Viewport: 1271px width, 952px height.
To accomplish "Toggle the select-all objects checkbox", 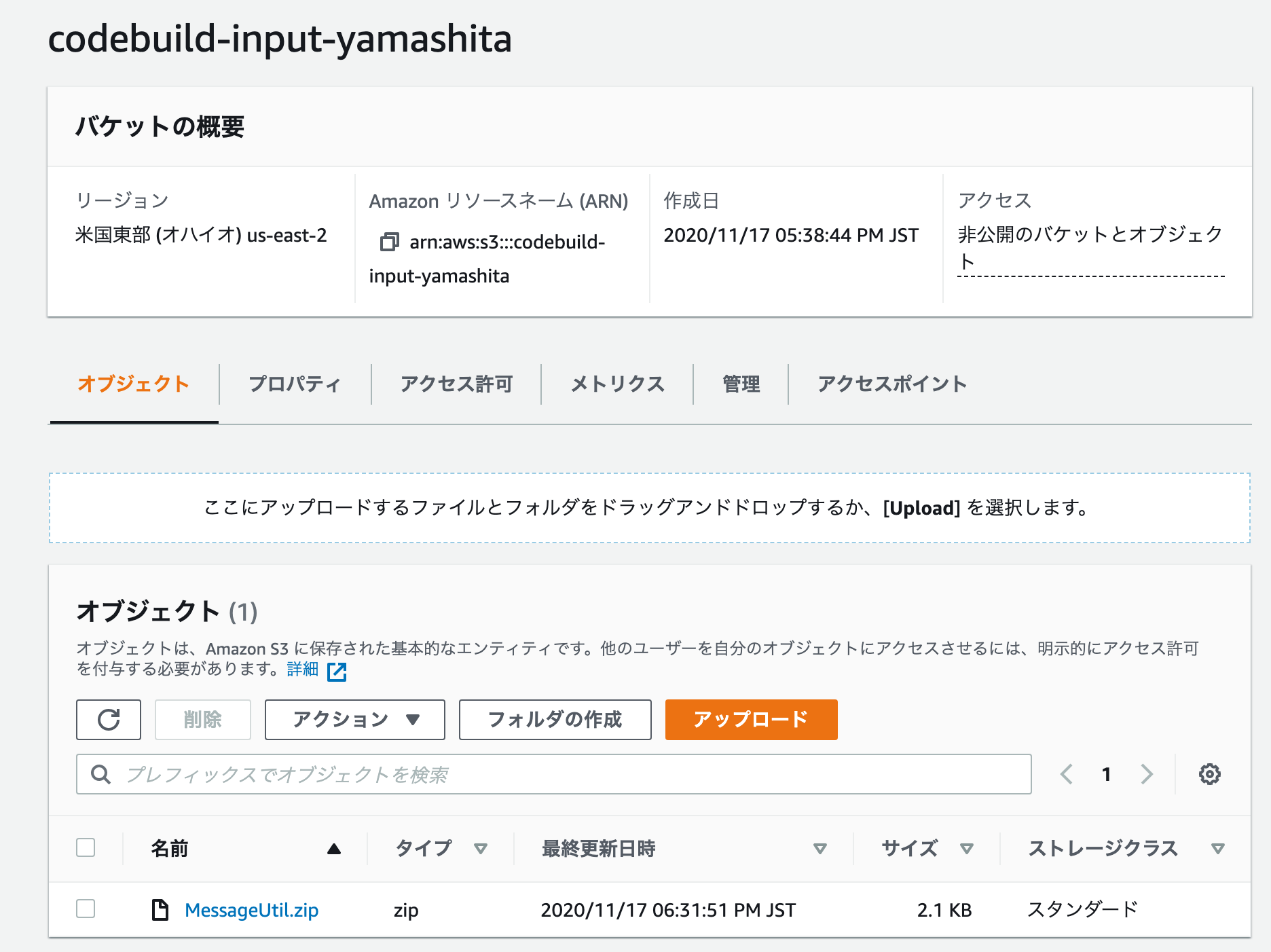I will [86, 847].
